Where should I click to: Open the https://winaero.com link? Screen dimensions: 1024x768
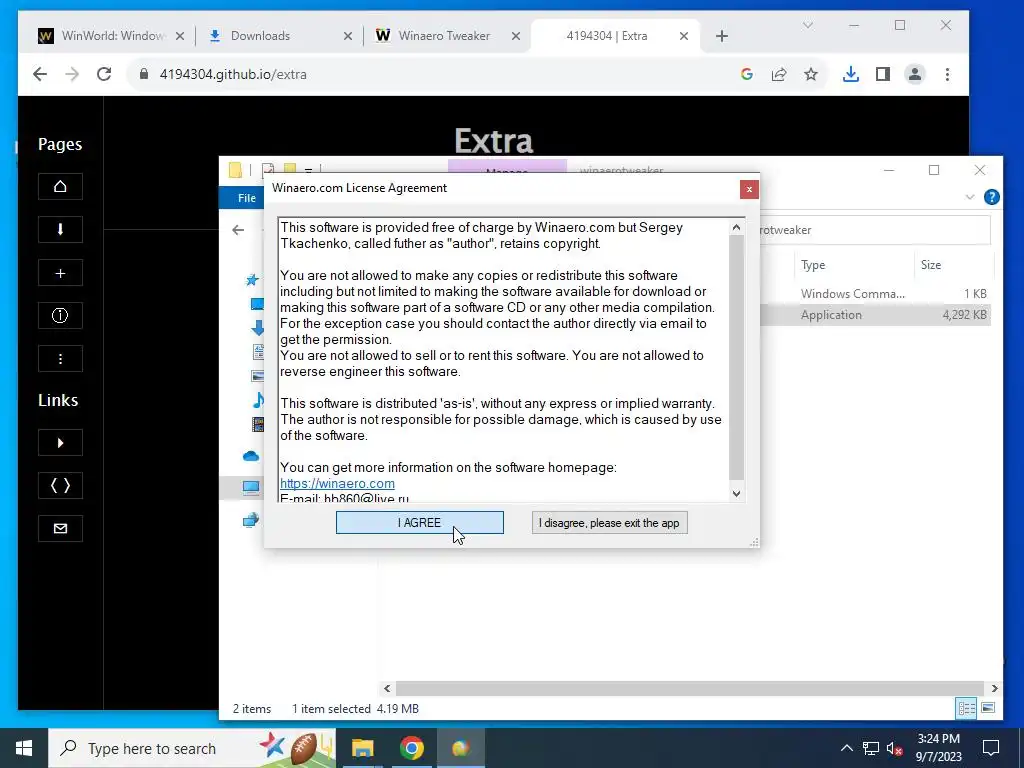[x=337, y=483]
